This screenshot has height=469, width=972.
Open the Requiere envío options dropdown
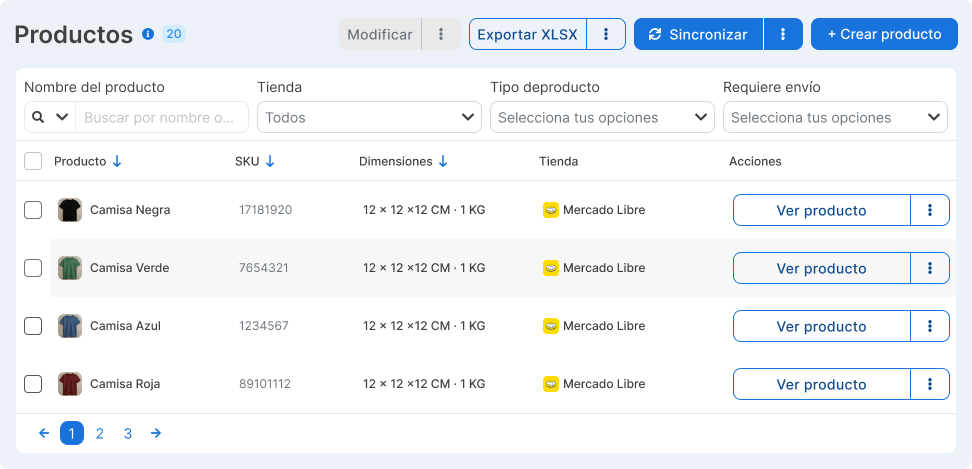click(x=835, y=117)
